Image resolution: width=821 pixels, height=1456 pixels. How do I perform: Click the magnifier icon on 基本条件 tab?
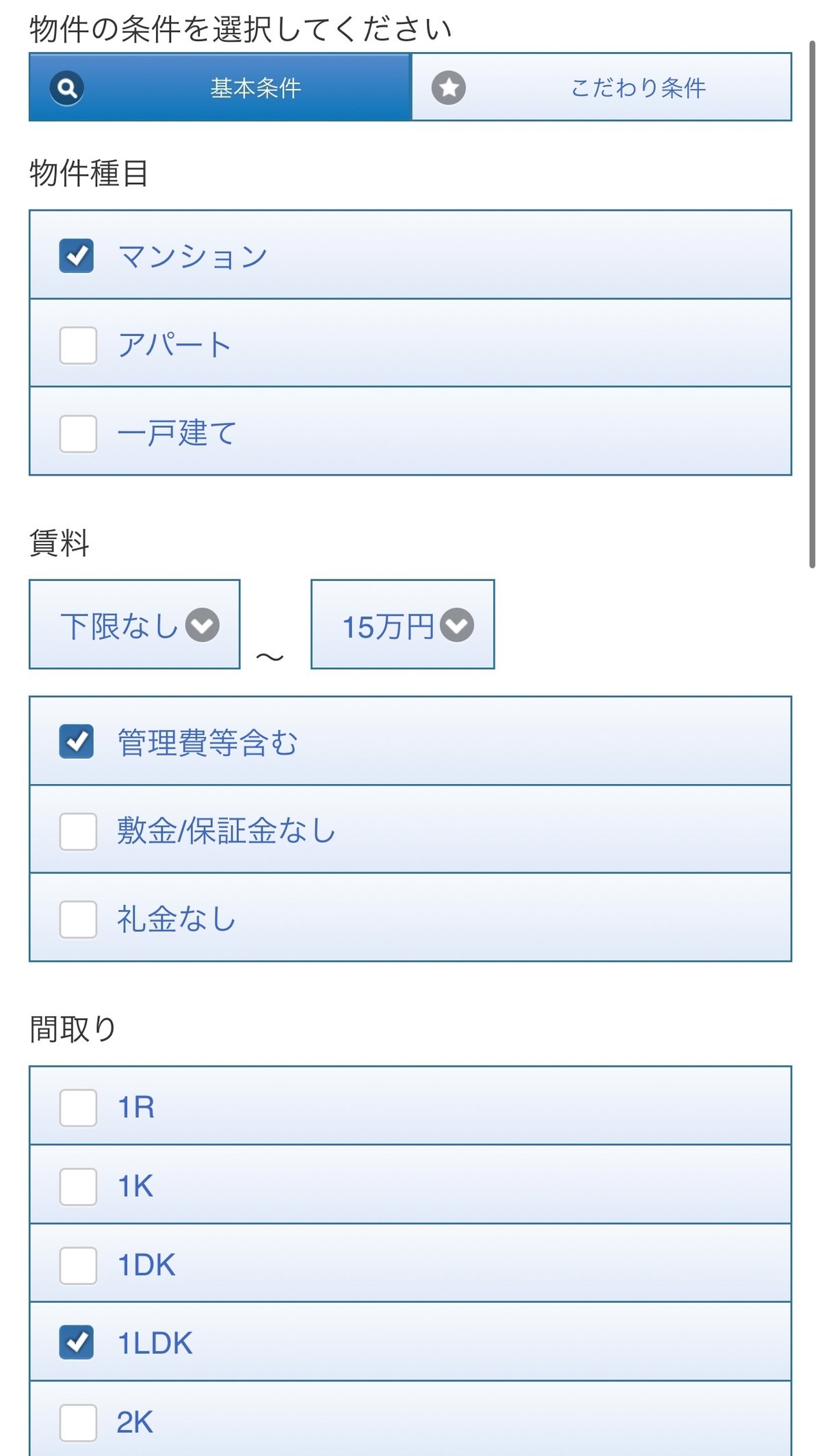pyautogui.click(x=65, y=88)
